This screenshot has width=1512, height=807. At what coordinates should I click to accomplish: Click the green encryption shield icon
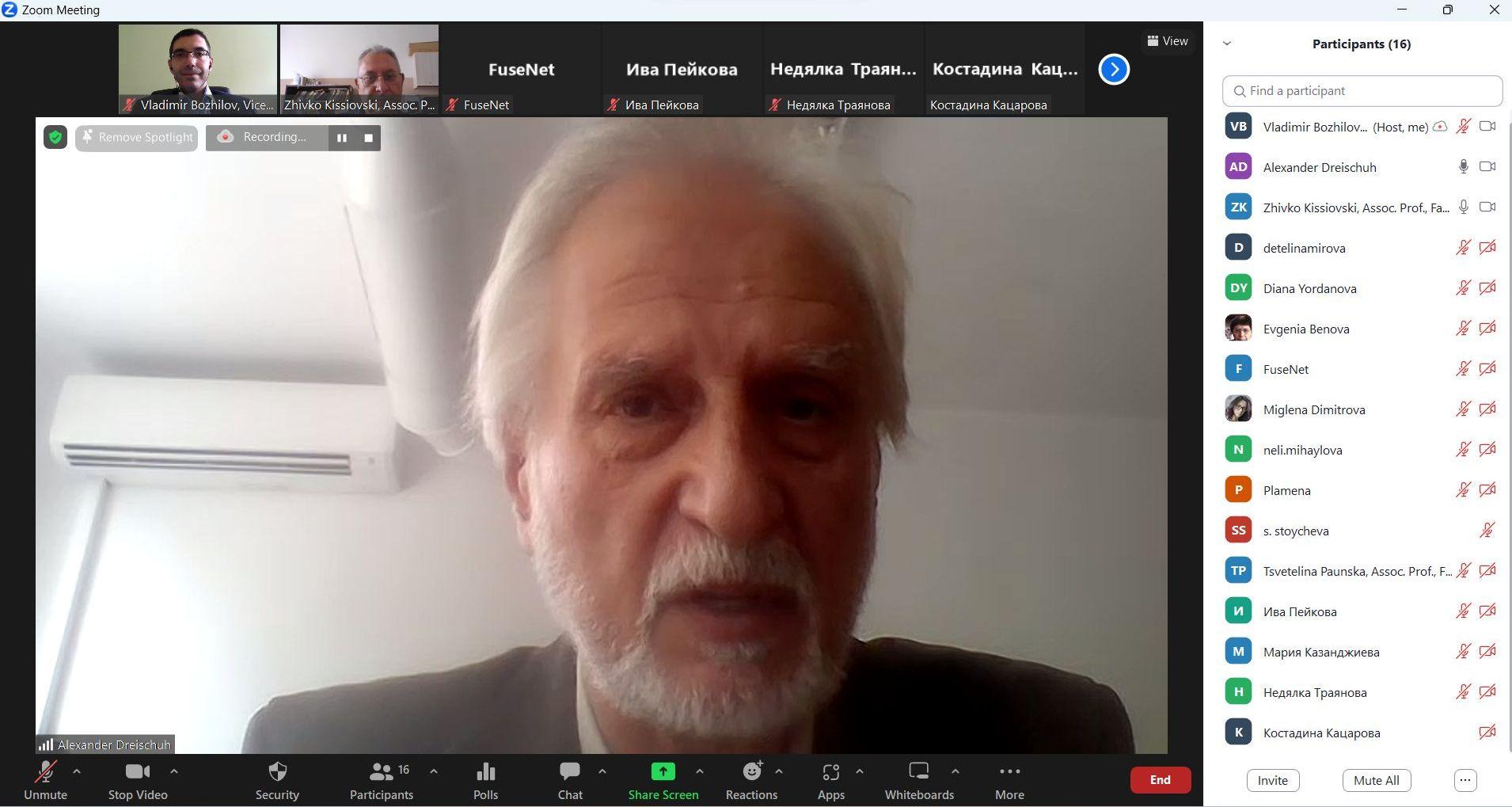point(55,138)
